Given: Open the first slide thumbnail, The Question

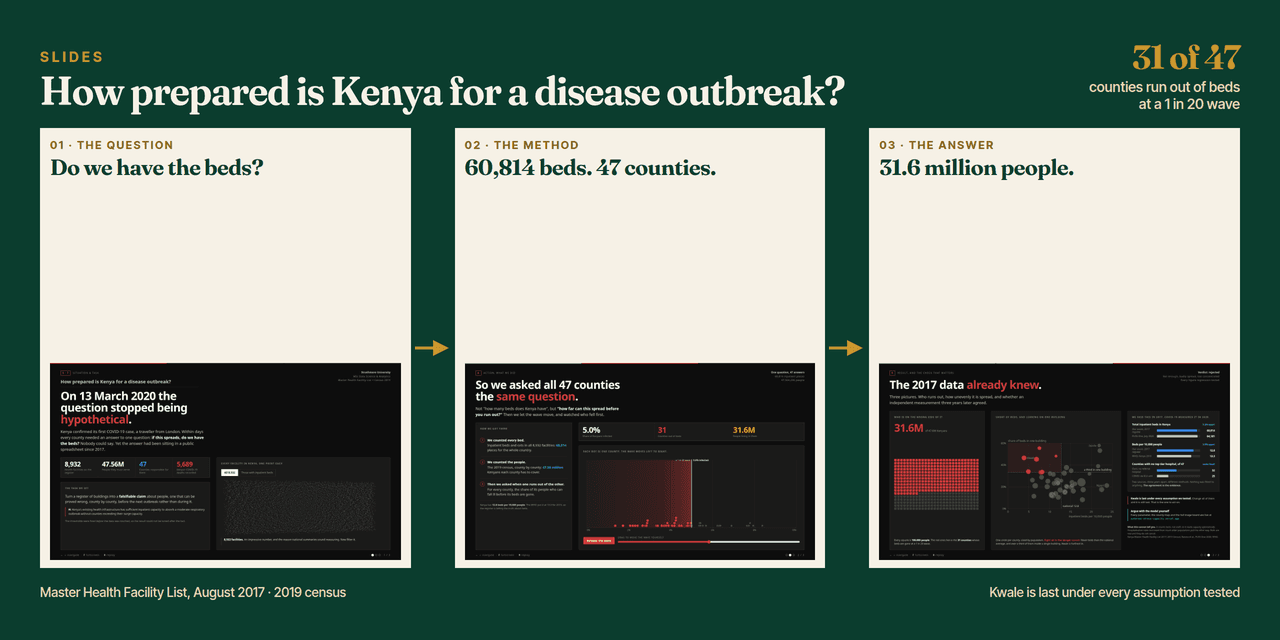Looking at the screenshot, I should click(225, 460).
